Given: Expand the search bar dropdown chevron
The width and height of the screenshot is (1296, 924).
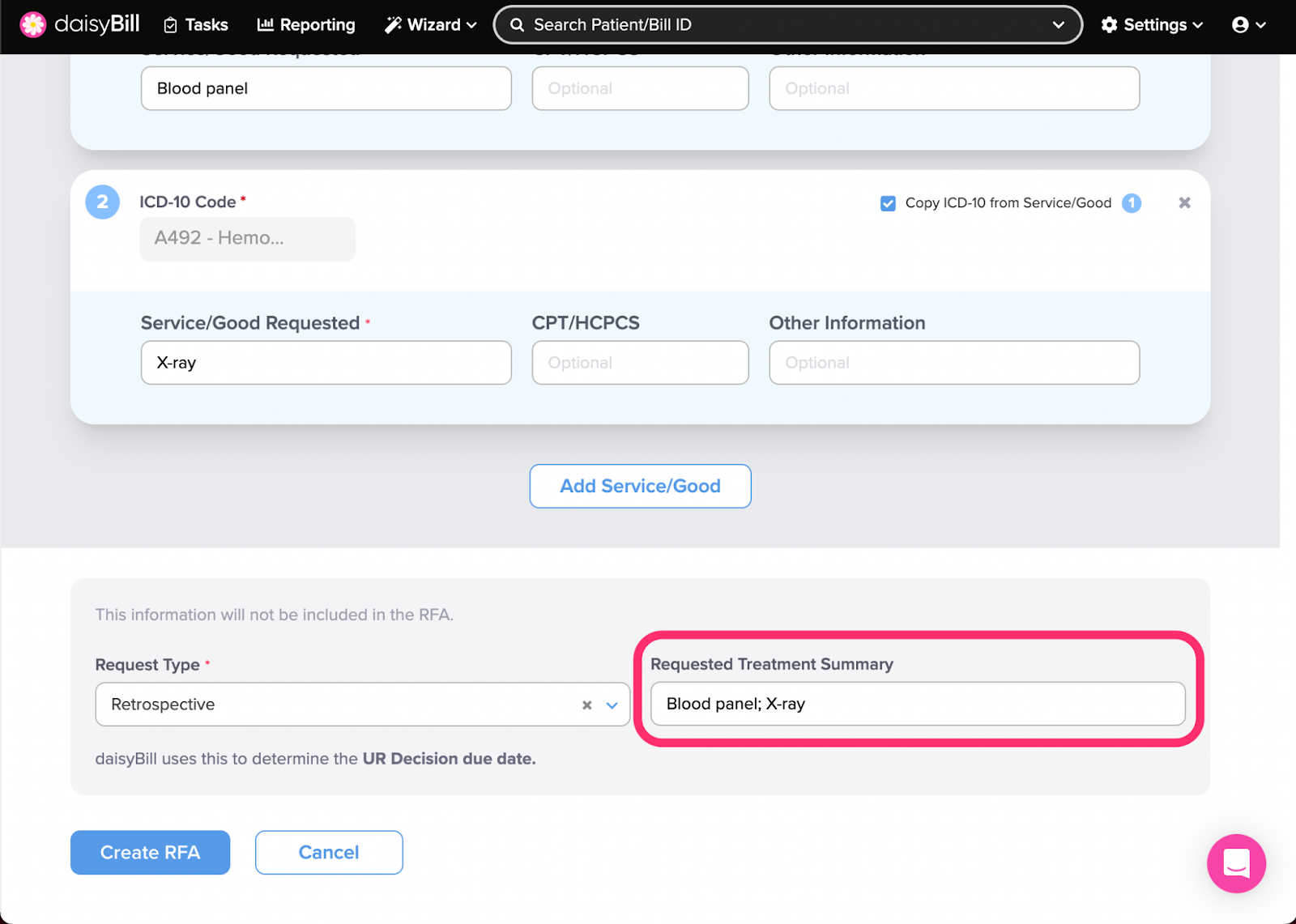Looking at the screenshot, I should click(x=1058, y=25).
